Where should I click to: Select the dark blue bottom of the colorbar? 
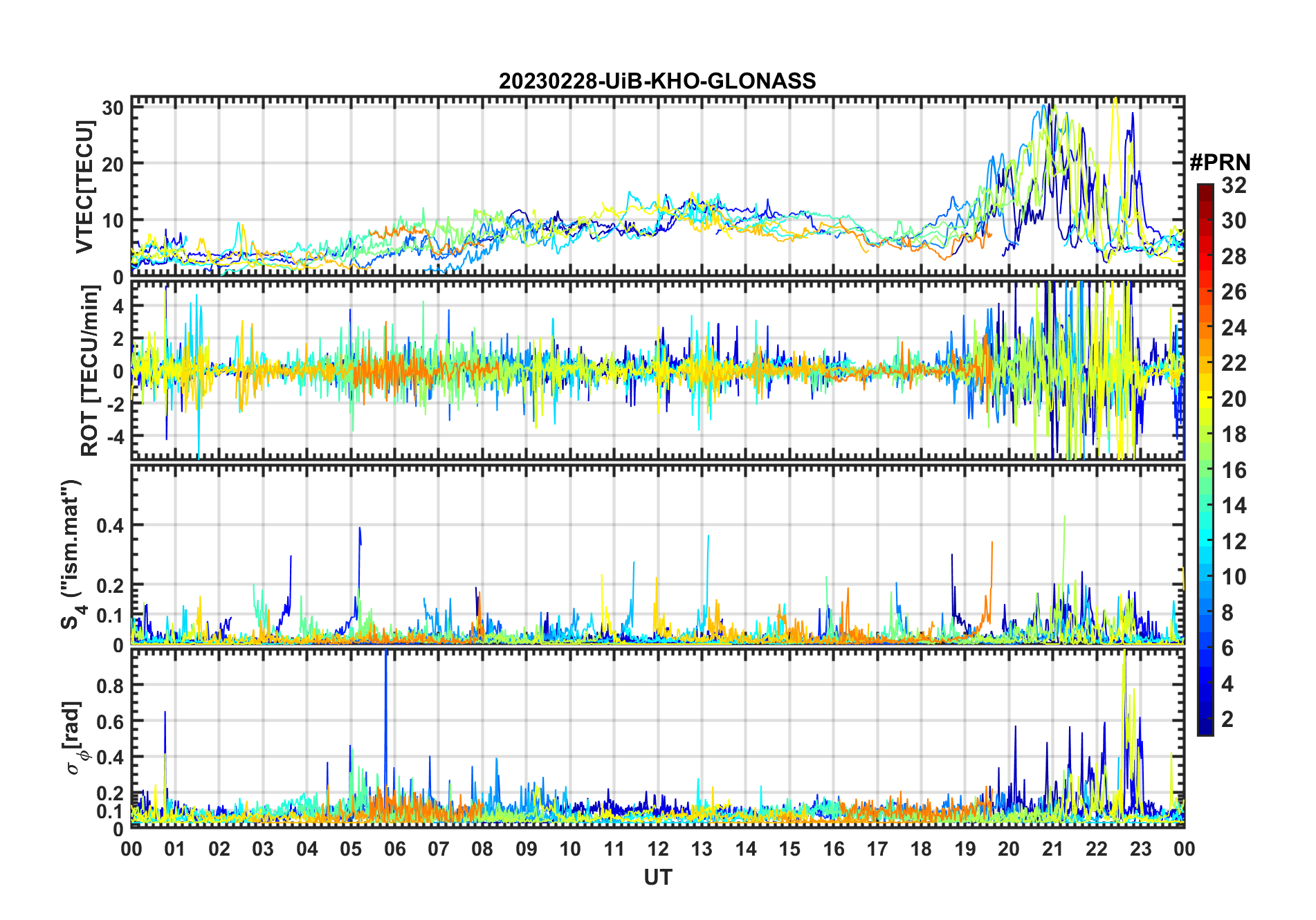click(1205, 728)
